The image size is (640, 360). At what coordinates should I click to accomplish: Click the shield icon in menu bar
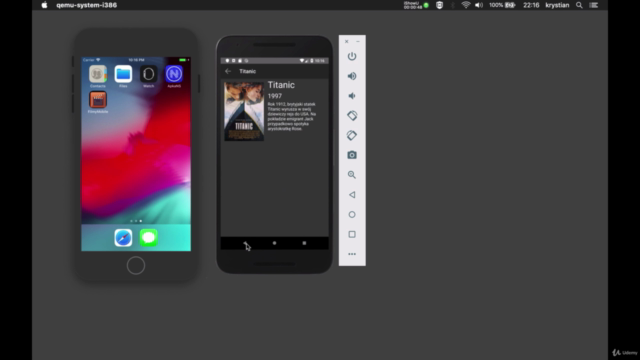point(440,5)
